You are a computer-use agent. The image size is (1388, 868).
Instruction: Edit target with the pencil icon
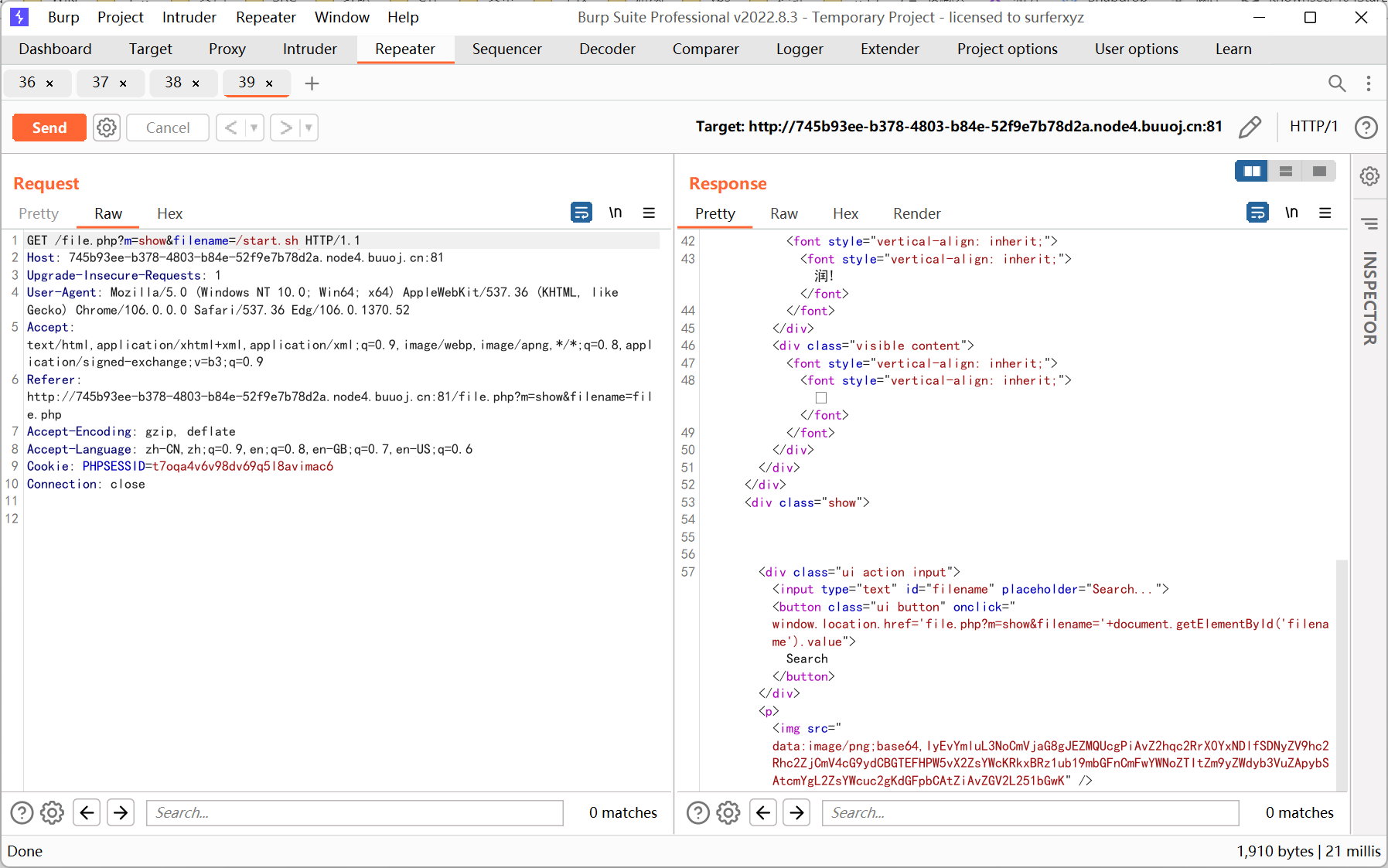pyautogui.click(x=1250, y=127)
